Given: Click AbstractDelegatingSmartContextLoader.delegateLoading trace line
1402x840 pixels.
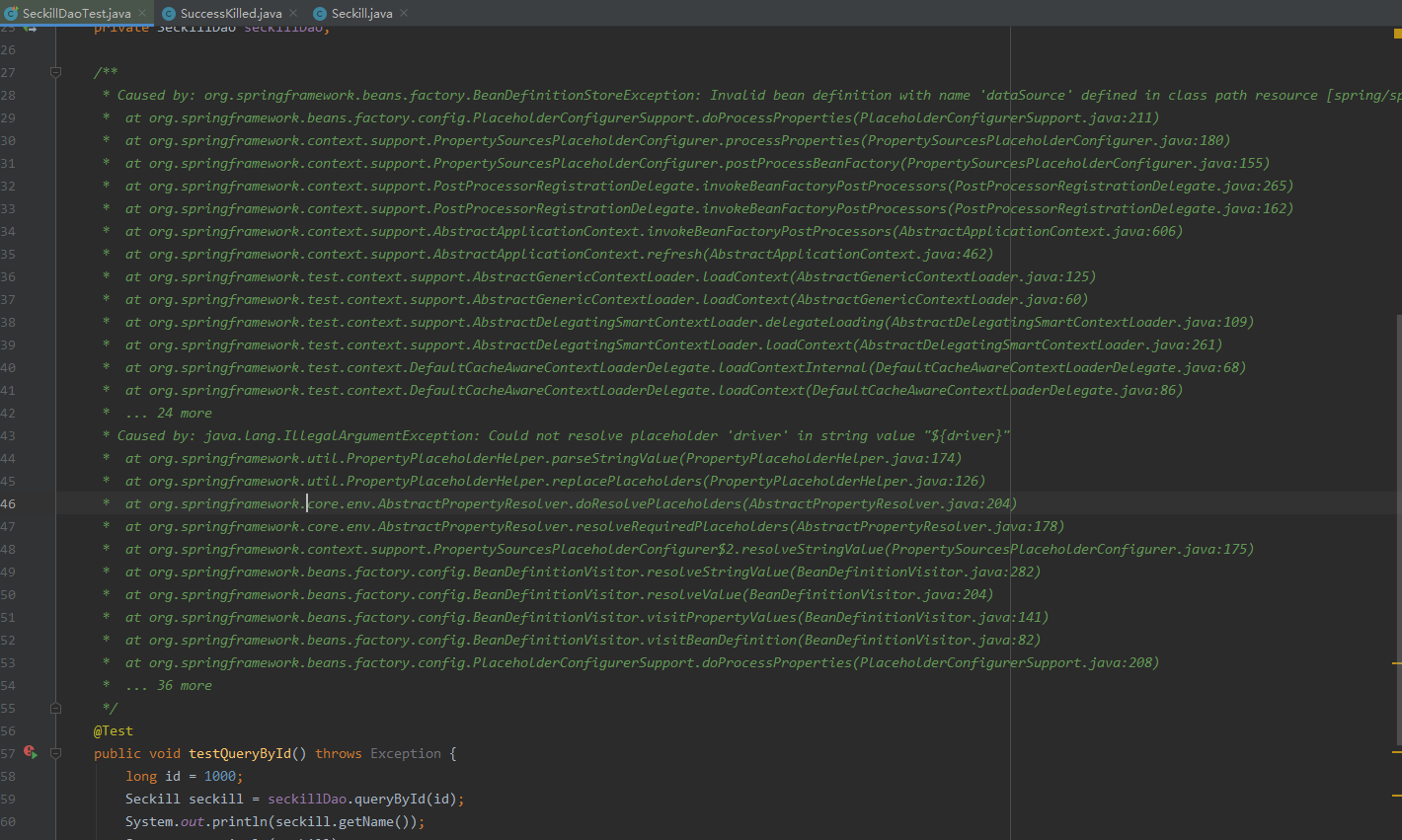Looking at the screenshot, I should click(x=689, y=322).
